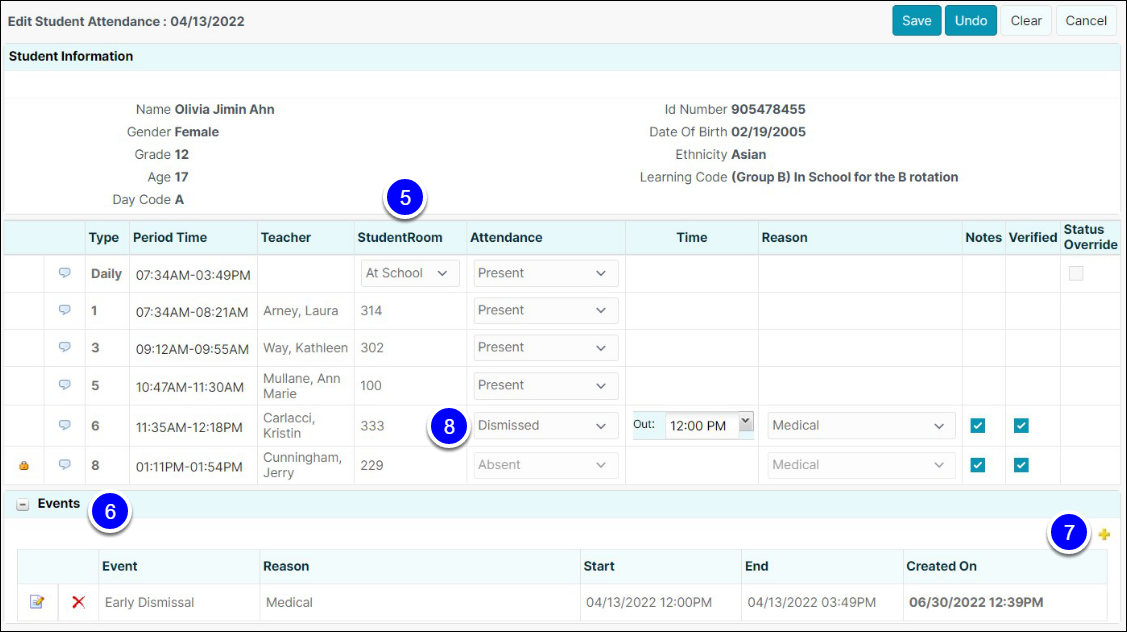Delete the Early Dismissal event
Image resolution: width=1127 pixels, height=632 pixels.
(78, 602)
